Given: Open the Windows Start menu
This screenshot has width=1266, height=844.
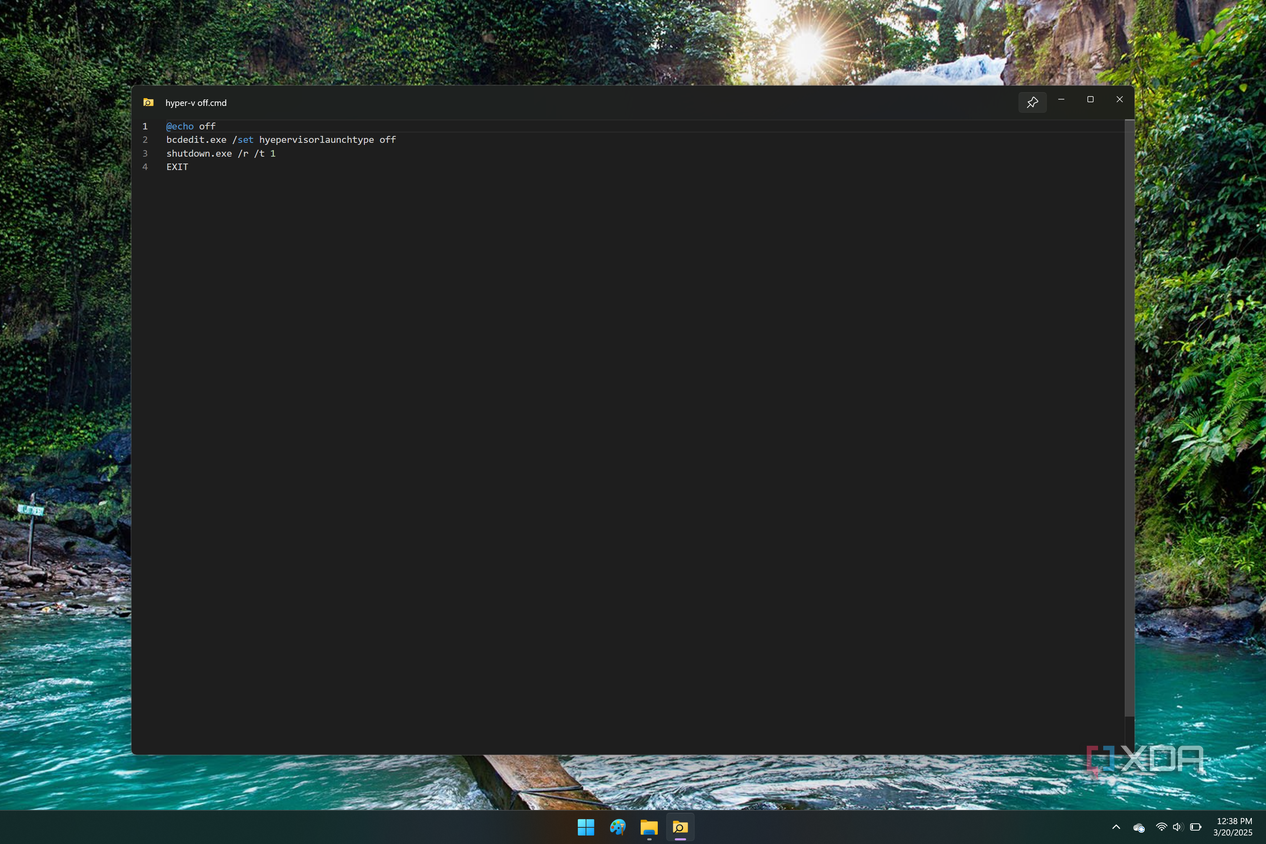Looking at the screenshot, I should [586, 827].
